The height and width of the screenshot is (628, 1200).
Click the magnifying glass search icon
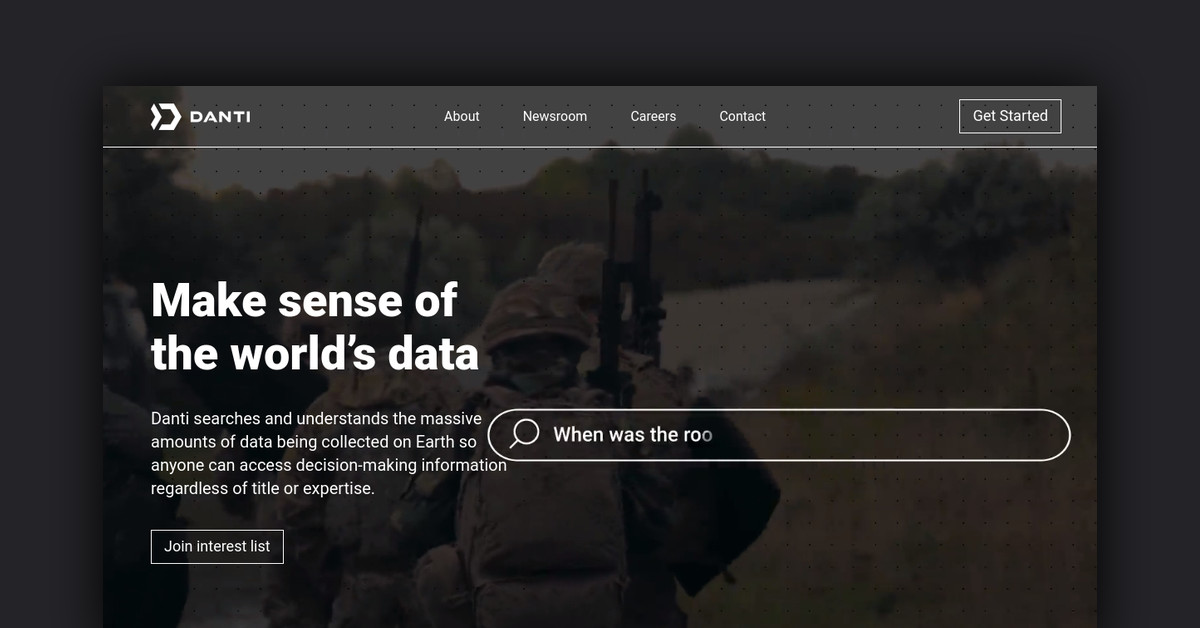pos(525,434)
